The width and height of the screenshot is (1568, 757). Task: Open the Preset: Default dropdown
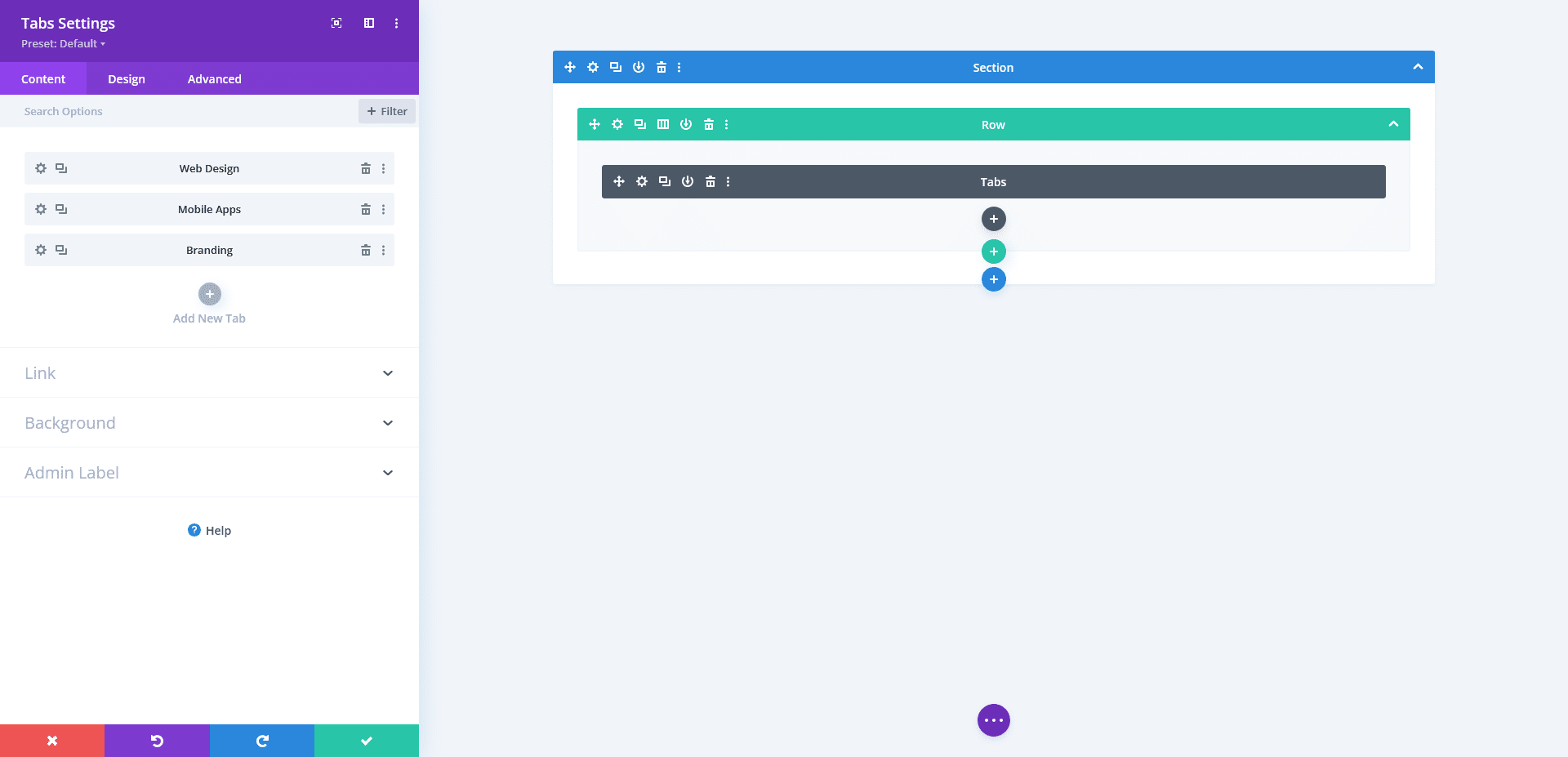(63, 43)
